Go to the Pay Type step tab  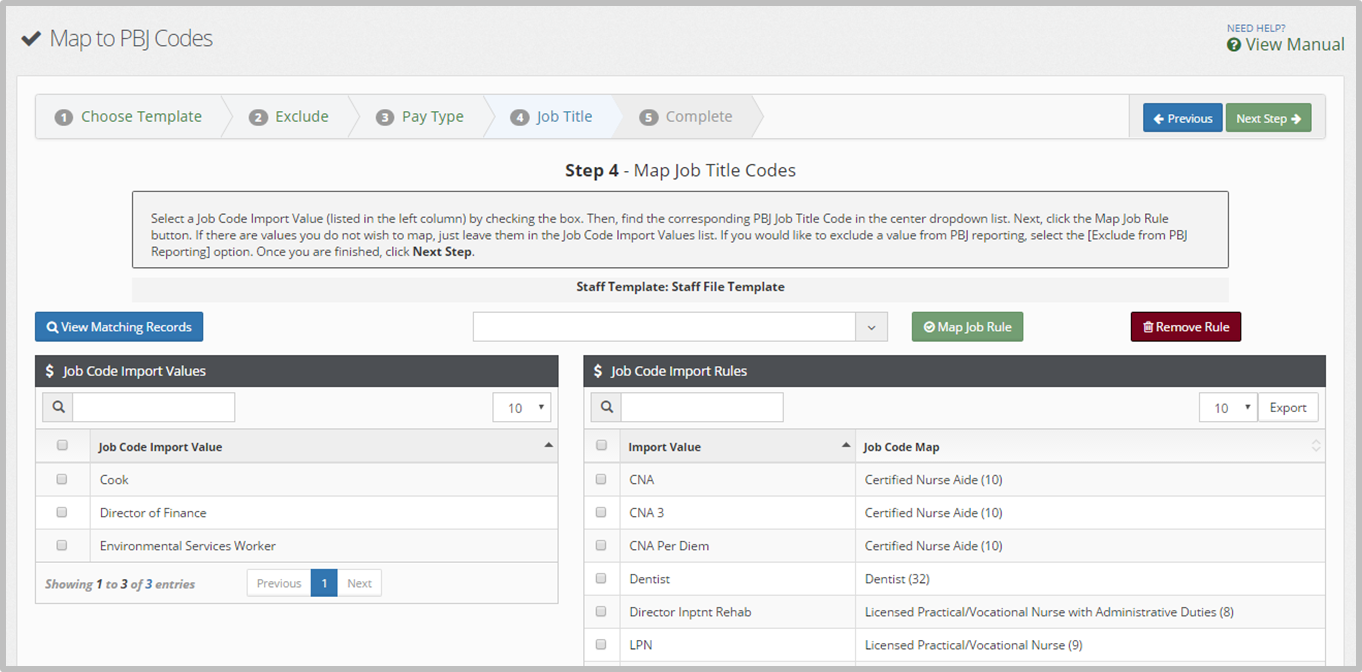click(420, 117)
